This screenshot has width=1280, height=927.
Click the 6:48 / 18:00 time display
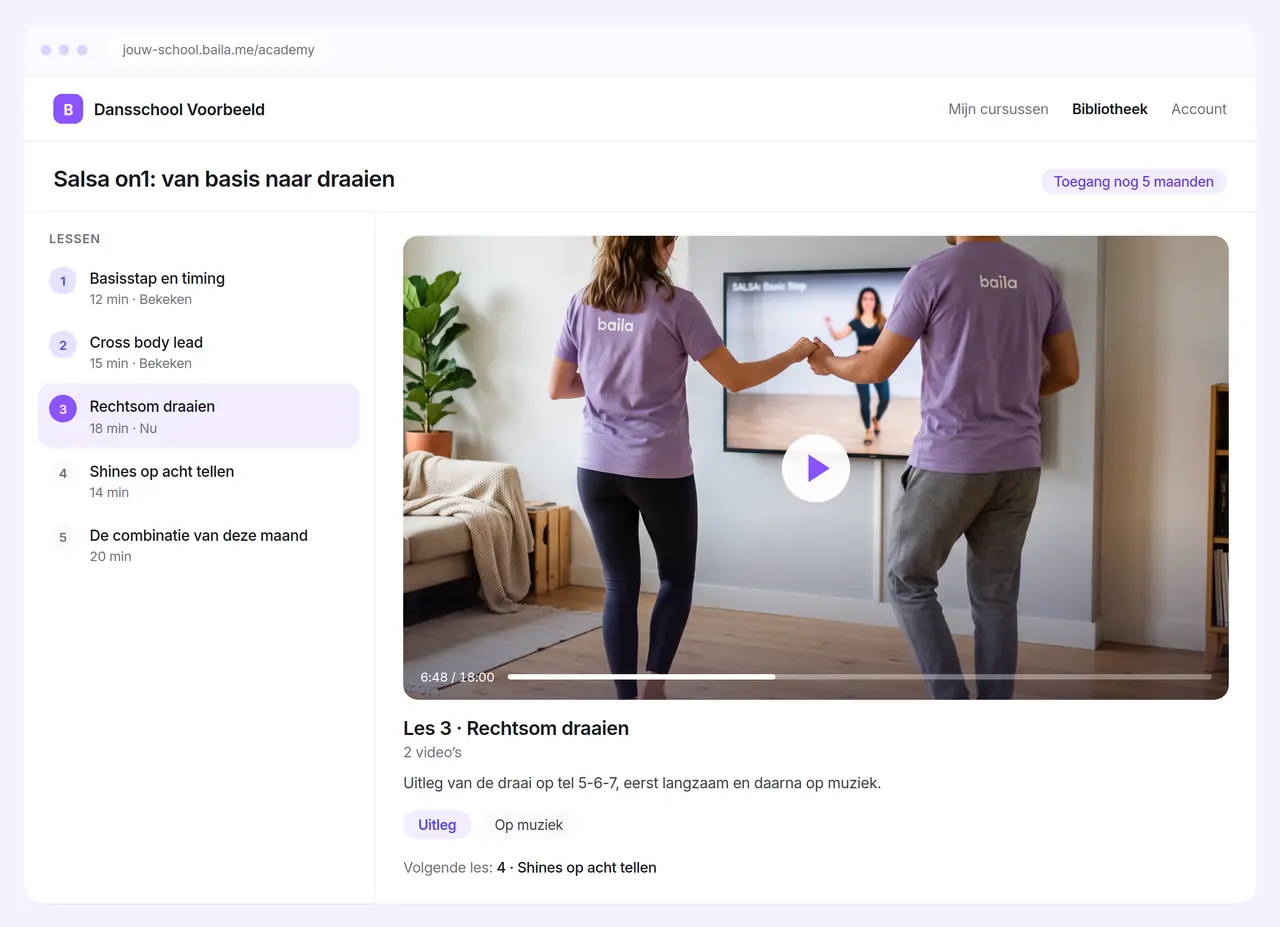457,677
